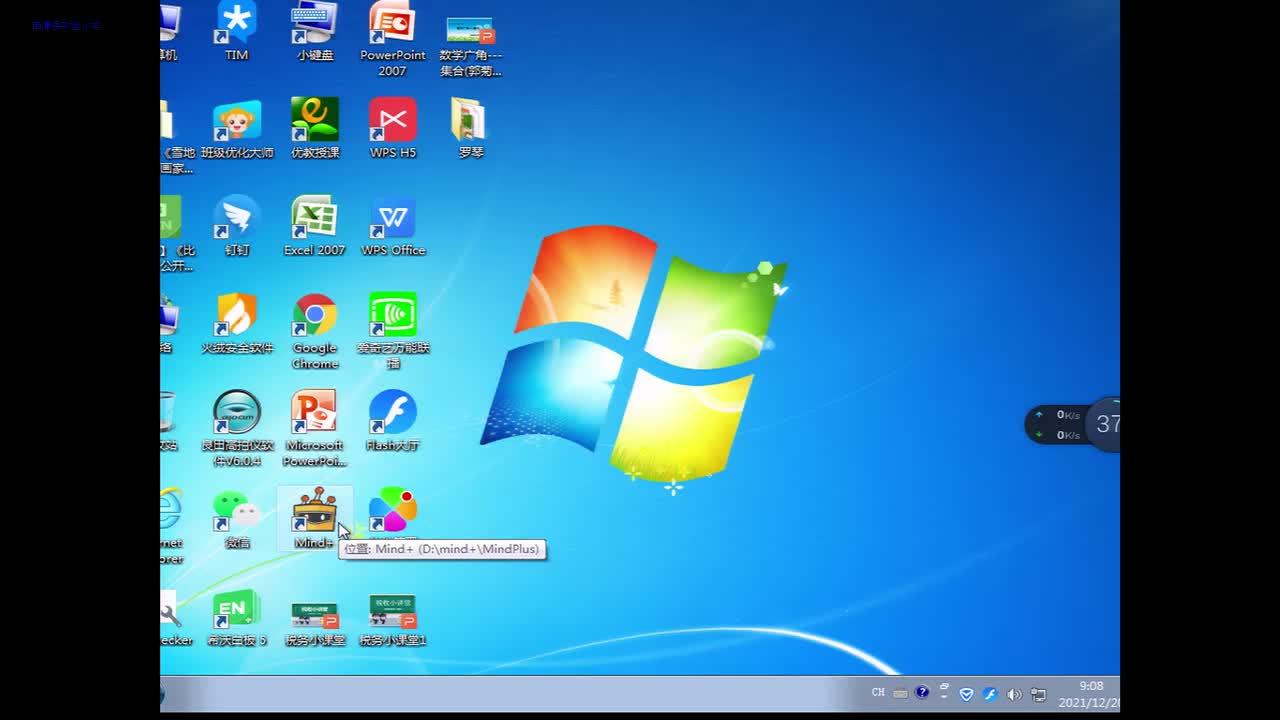Select the 数学广角 presentation file

(x=471, y=47)
